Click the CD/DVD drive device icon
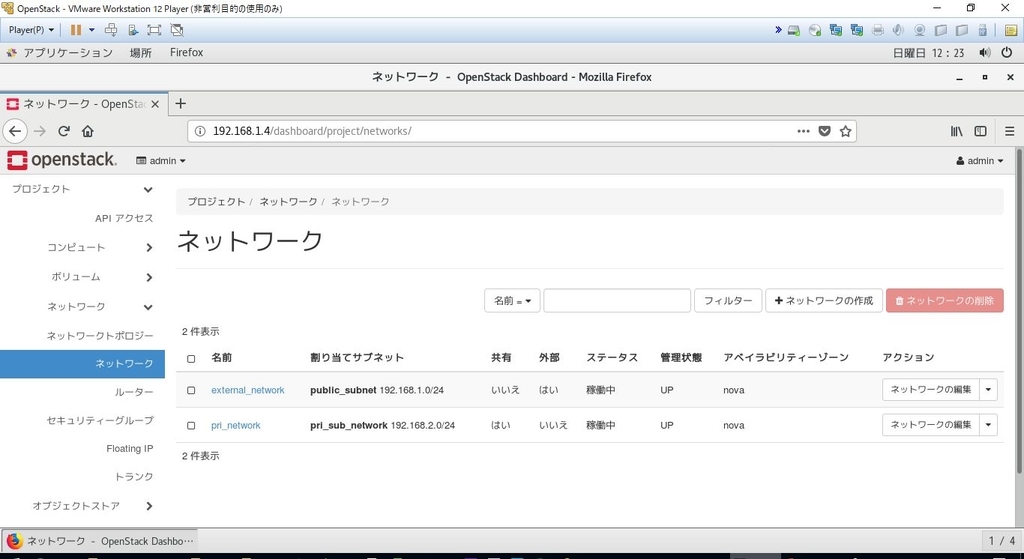Viewport: 1024px width, 559px height. coord(814,30)
